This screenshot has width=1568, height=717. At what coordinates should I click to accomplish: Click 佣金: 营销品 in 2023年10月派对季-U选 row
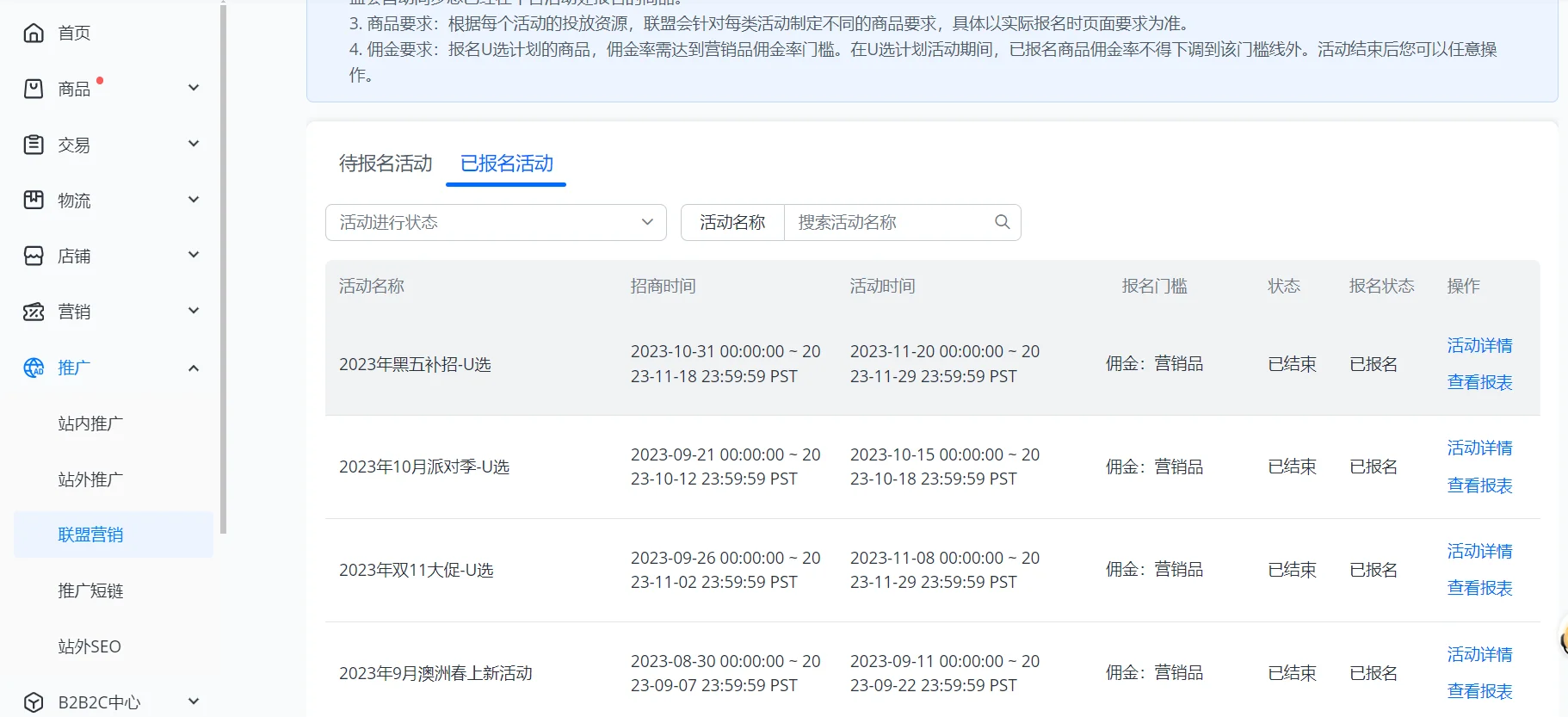1154,467
